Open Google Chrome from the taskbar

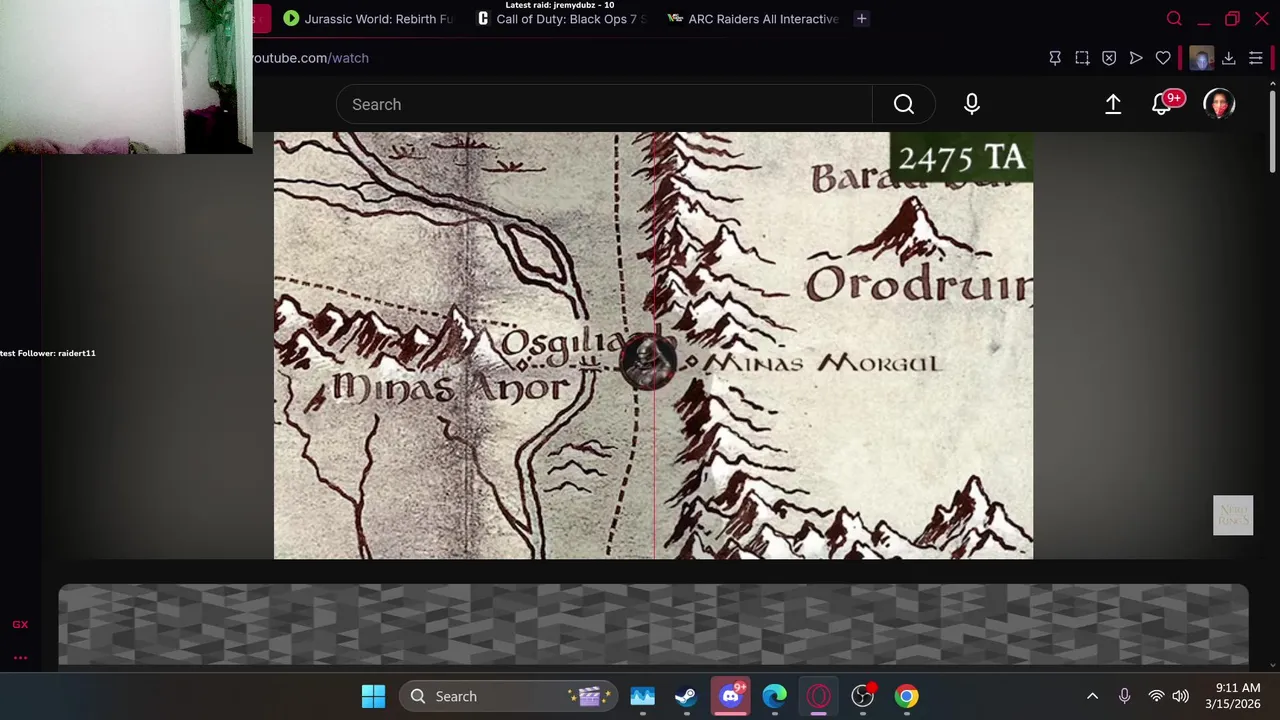907,696
